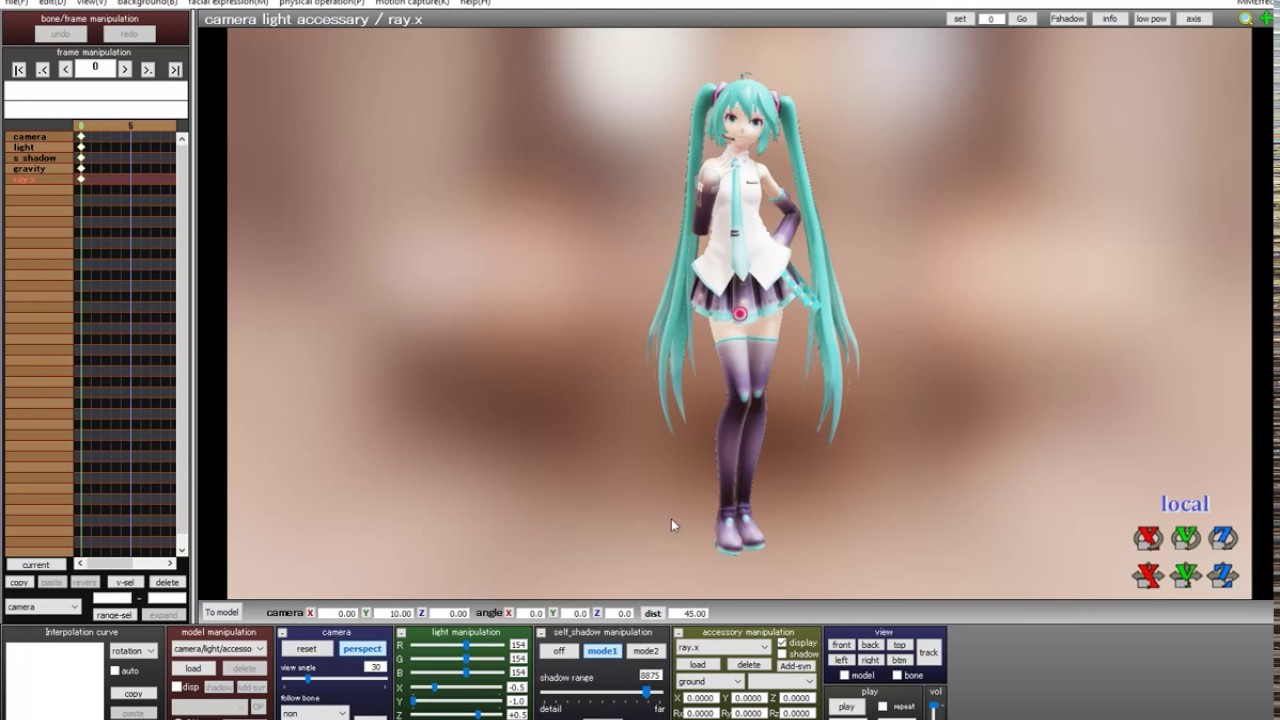Open the follow bone 'non' dropdown
This screenshot has width=1280, height=720.
314,713
